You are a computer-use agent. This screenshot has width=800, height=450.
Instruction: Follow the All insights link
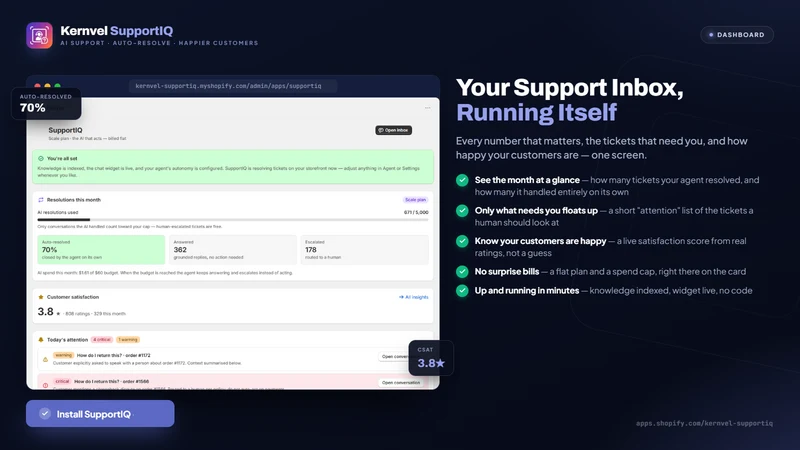coord(414,297)
